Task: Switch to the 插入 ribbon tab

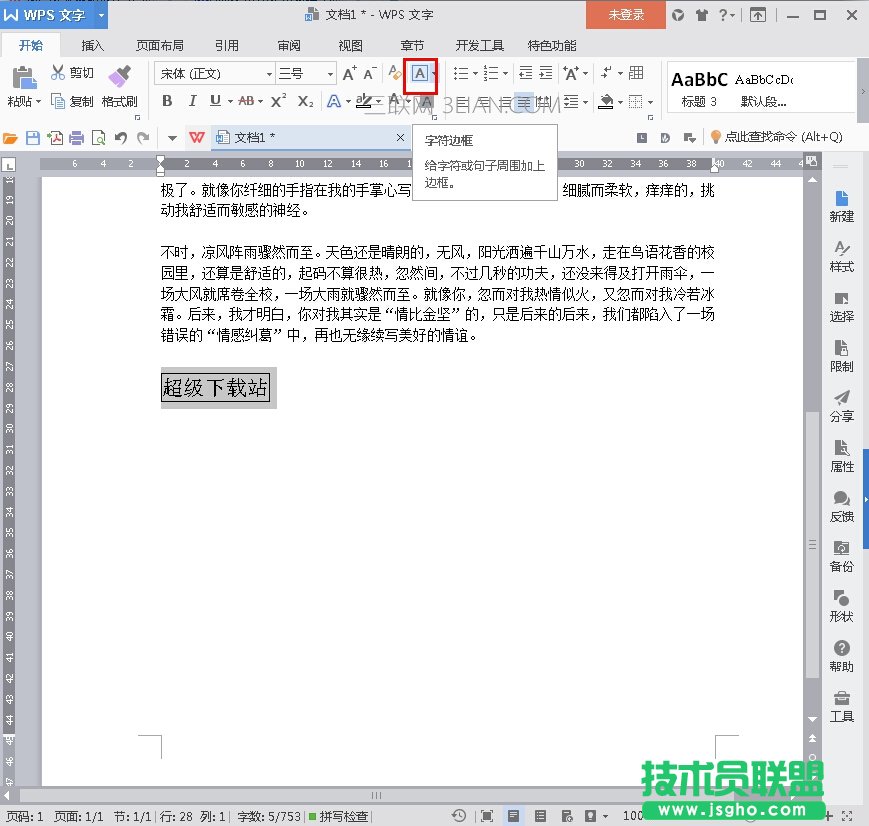Action: click(92, 44)
